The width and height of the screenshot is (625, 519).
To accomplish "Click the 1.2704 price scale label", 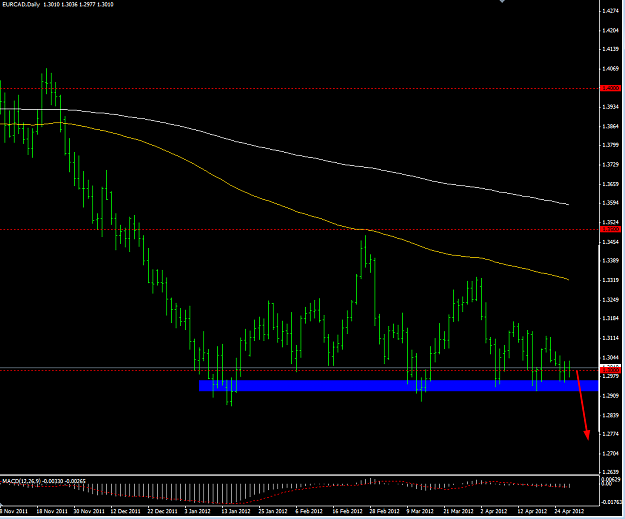I will (x=611, y=454).
